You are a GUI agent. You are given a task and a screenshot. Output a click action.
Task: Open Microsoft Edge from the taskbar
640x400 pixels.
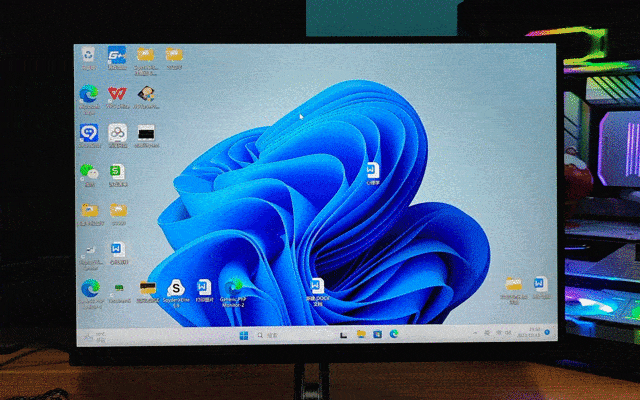[394, 334]
